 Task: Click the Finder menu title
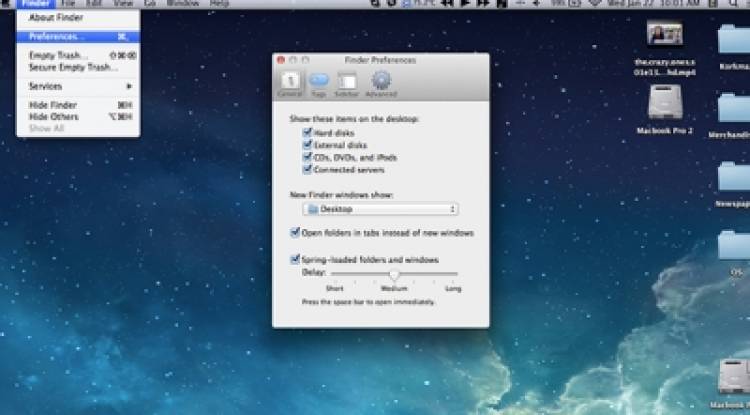(36, 3)
